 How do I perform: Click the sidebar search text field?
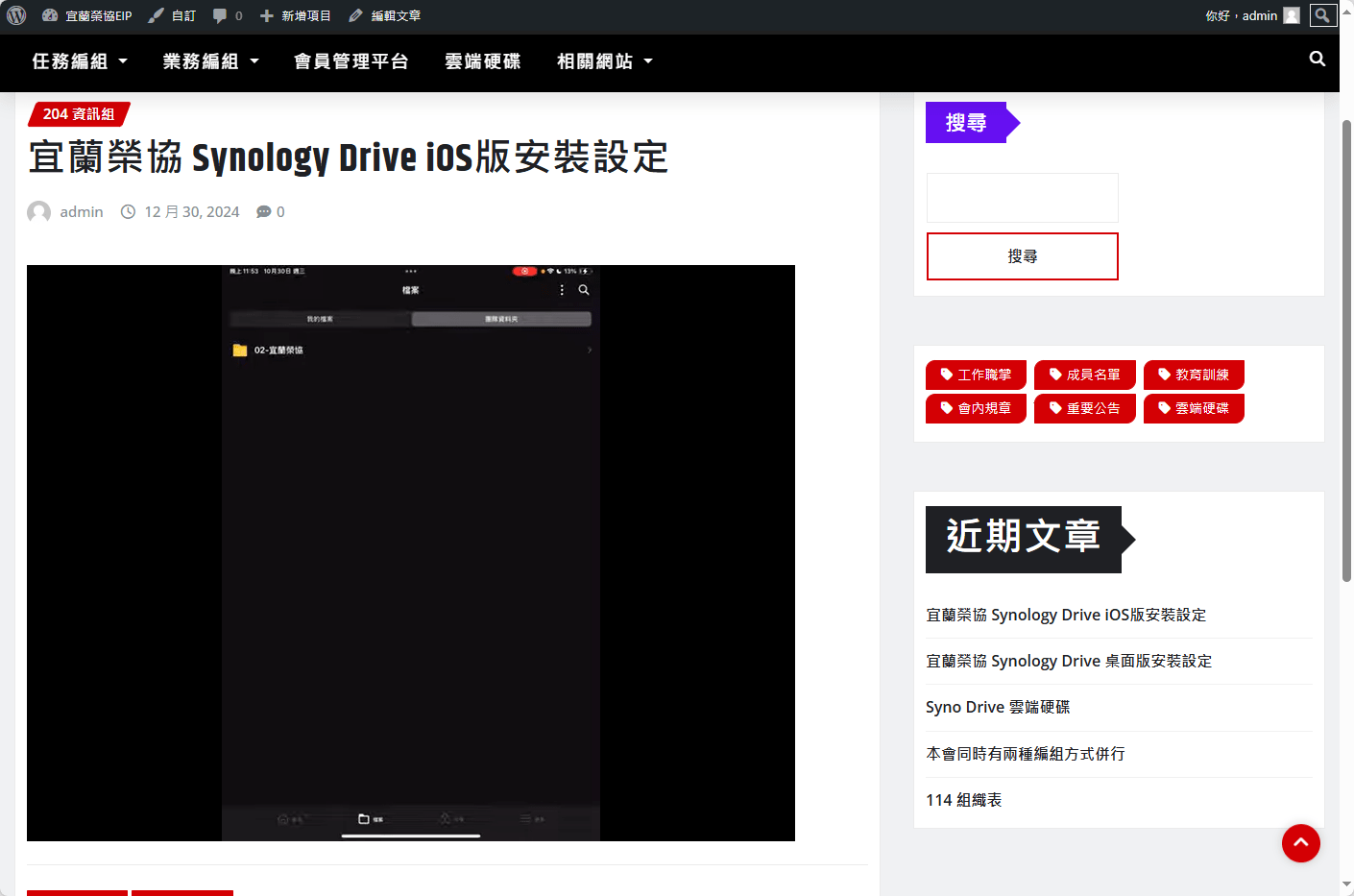1022,198
